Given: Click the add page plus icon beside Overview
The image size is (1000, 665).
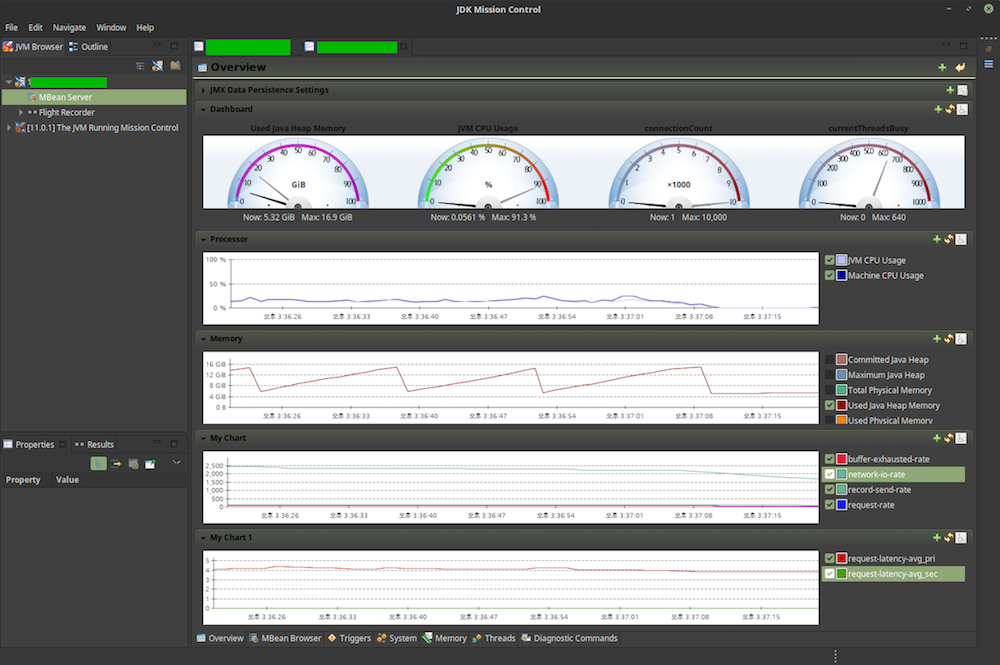Looking at the screenshot, I should pos(942,67).
